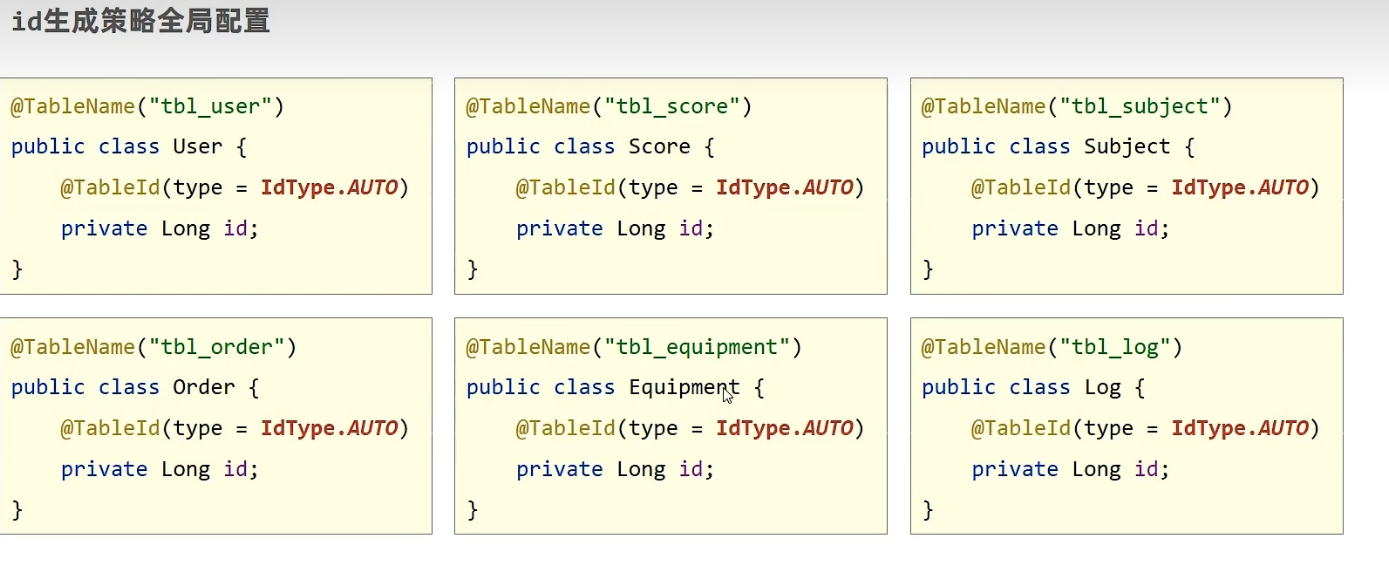Click the "tbl_user" table name string
1389x566 pixels.
click(x=211, y=106)
